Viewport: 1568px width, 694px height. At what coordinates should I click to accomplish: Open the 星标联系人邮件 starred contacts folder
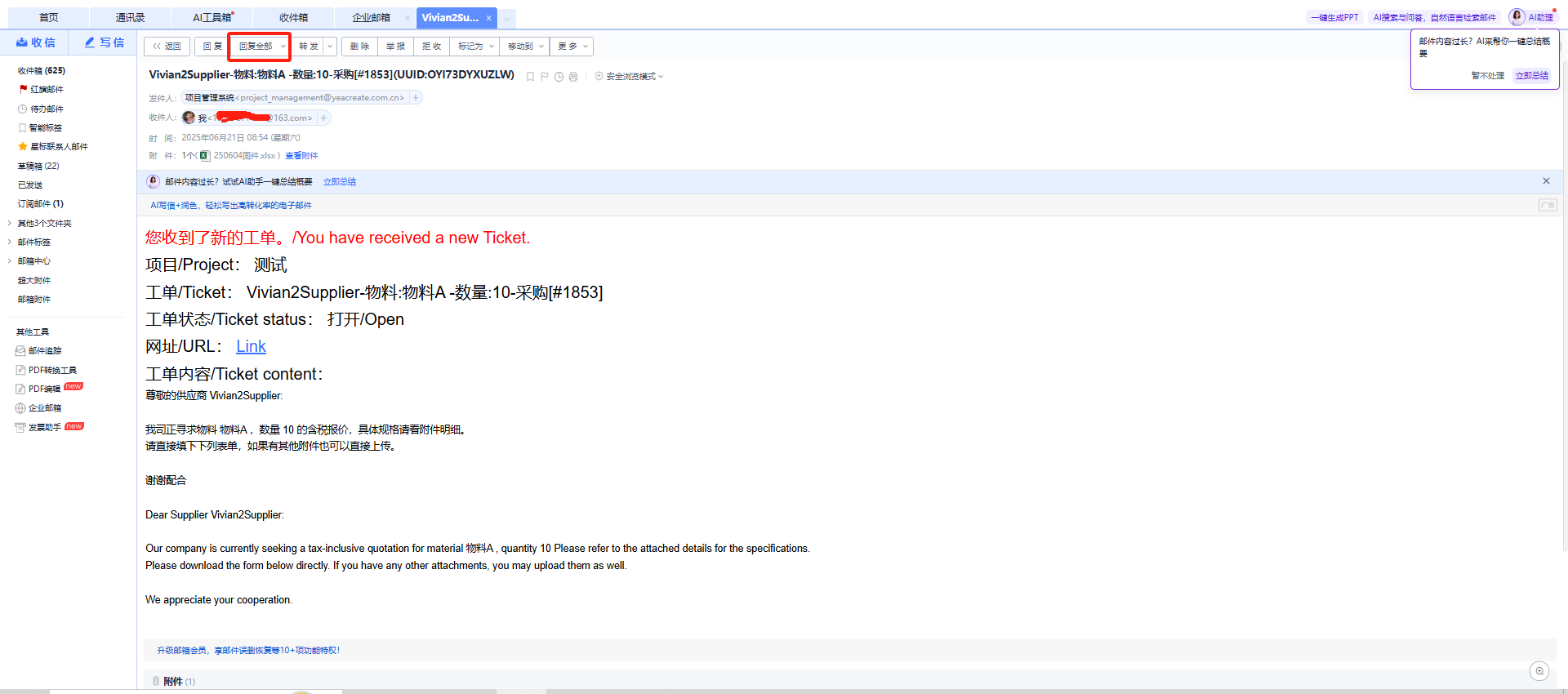click(x=58, y=147)
